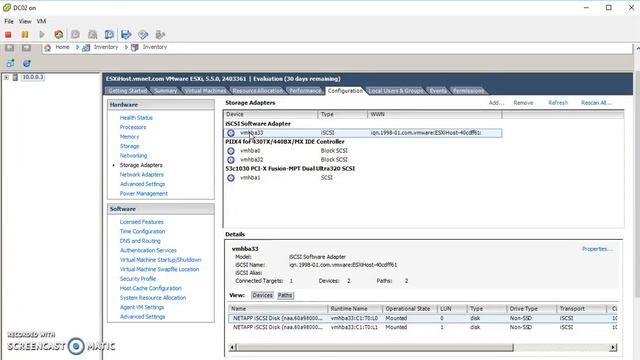Click Rescan All... link
The image size is (640, 360).
click(x=596, y=103)
